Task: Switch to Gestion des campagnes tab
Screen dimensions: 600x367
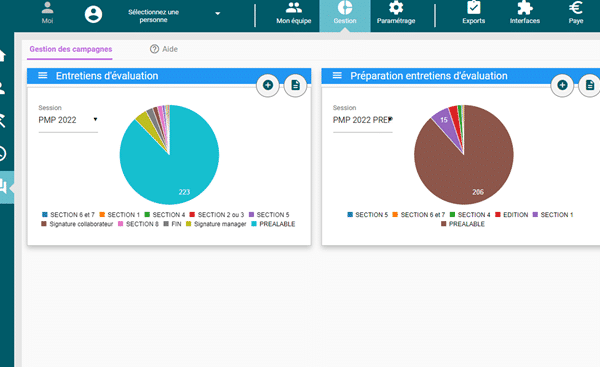Action: click(x=70, y=49)
